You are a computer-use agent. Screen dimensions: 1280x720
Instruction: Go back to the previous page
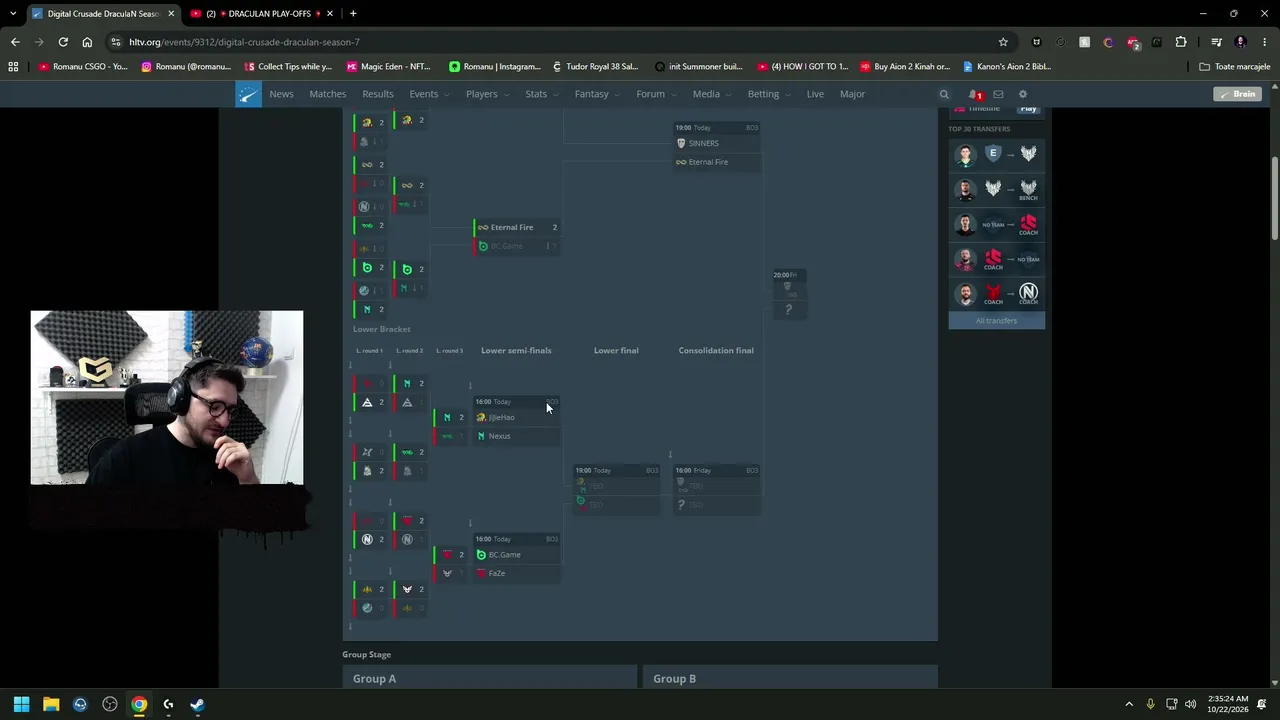coord(15,42)
